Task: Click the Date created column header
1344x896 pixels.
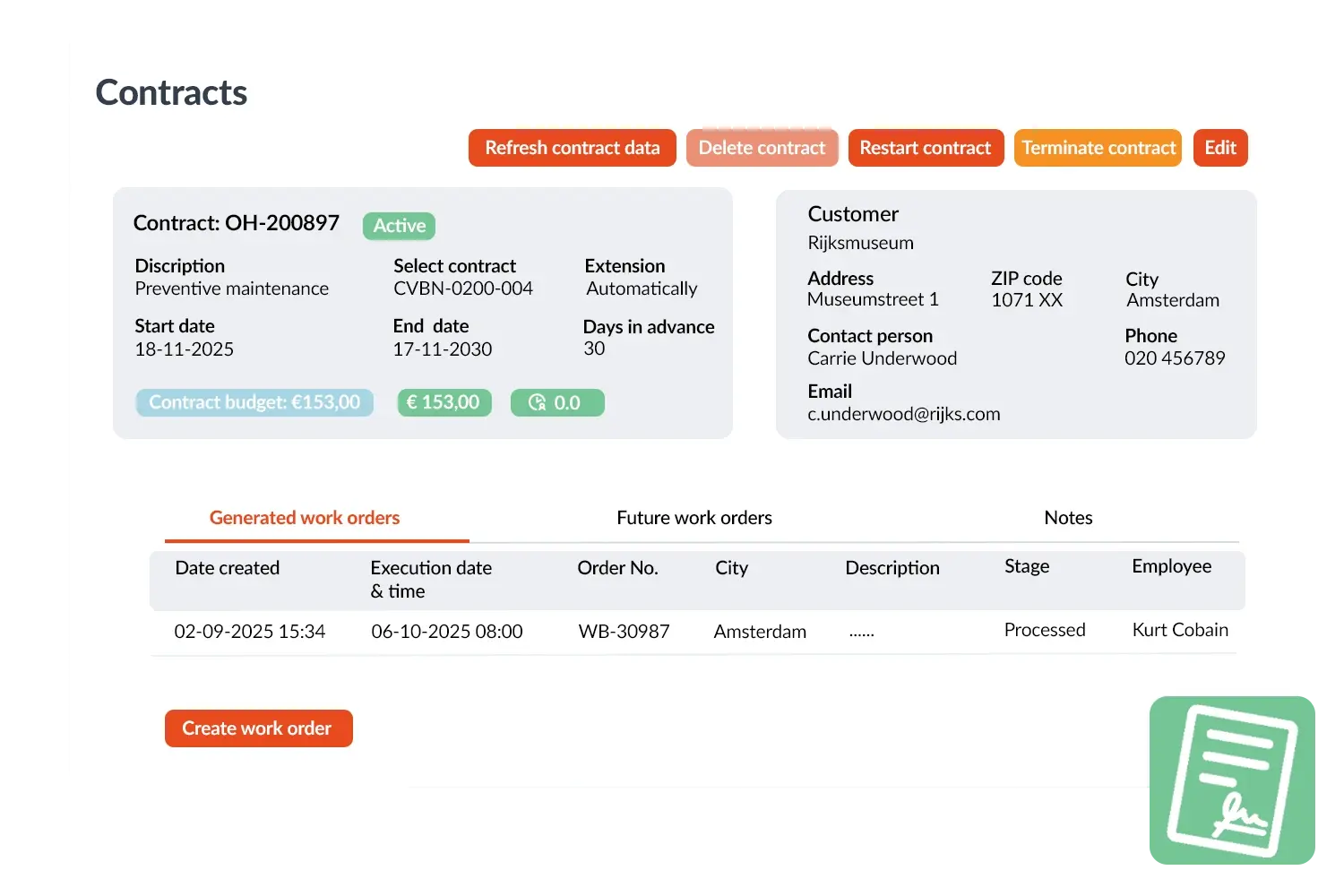Action: tap(228, 568)
